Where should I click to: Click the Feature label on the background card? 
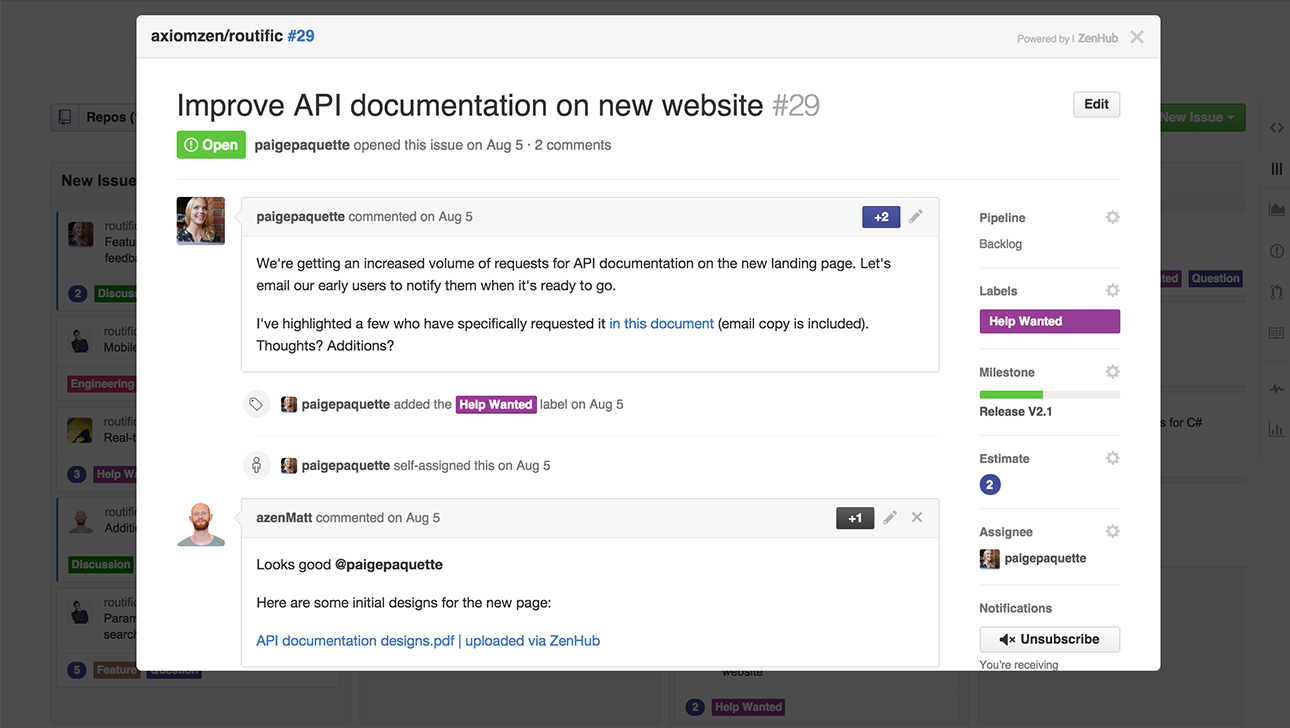pos(115,670)
